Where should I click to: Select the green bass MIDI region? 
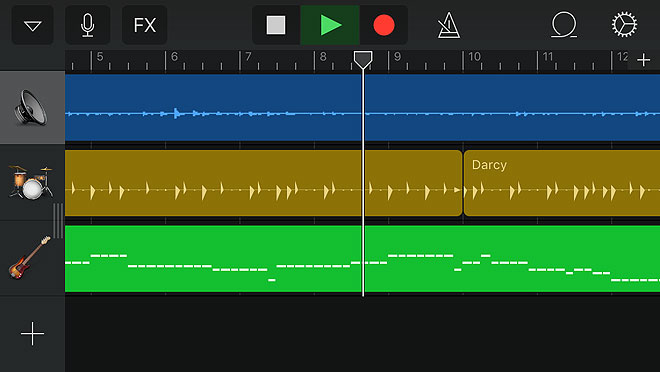pyautogui.click(x=362, y=259)
